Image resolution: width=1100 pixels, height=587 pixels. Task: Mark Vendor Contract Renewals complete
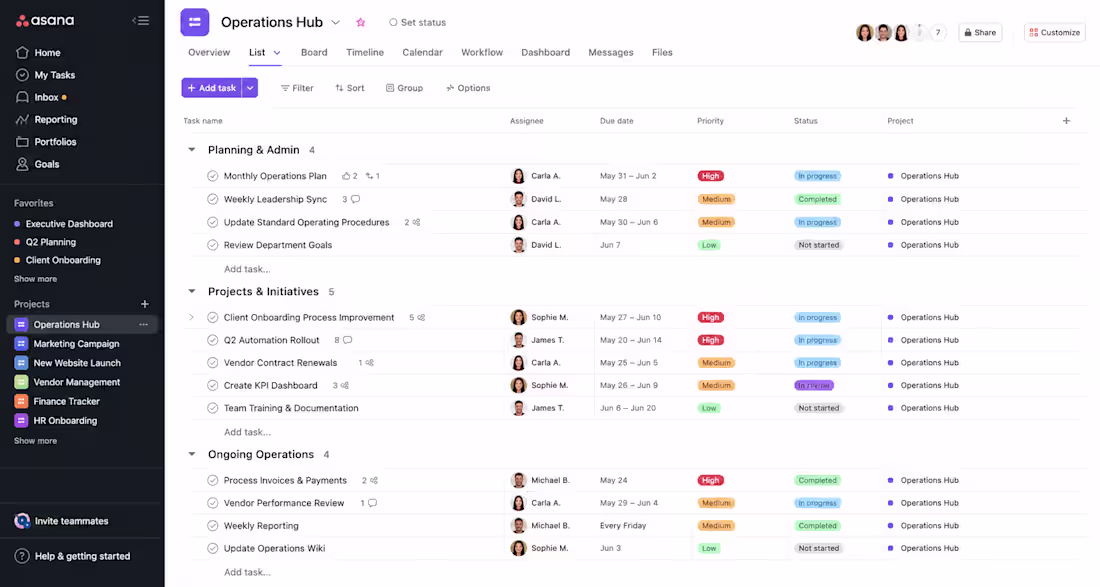pos(213,363)
